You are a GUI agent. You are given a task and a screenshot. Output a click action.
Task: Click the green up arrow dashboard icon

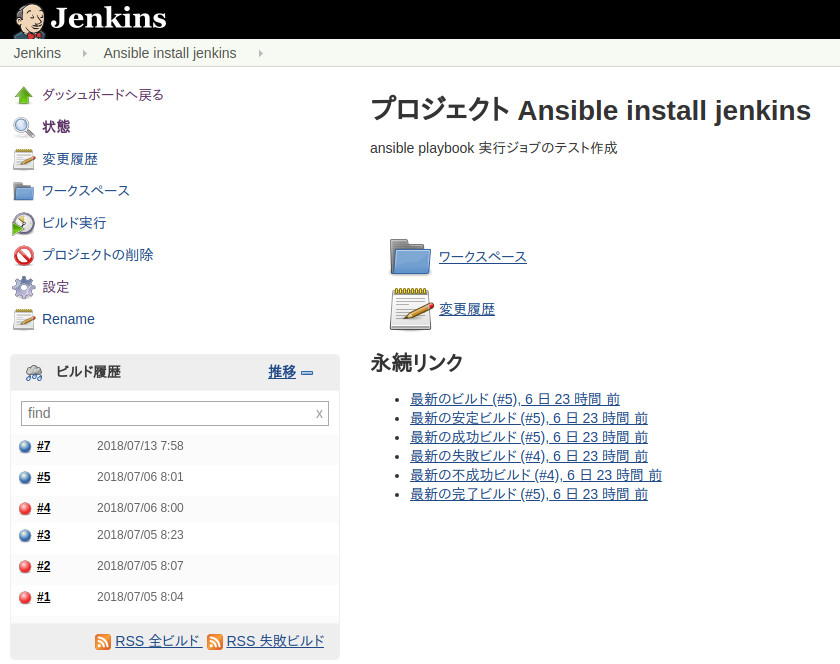(24, 95)
